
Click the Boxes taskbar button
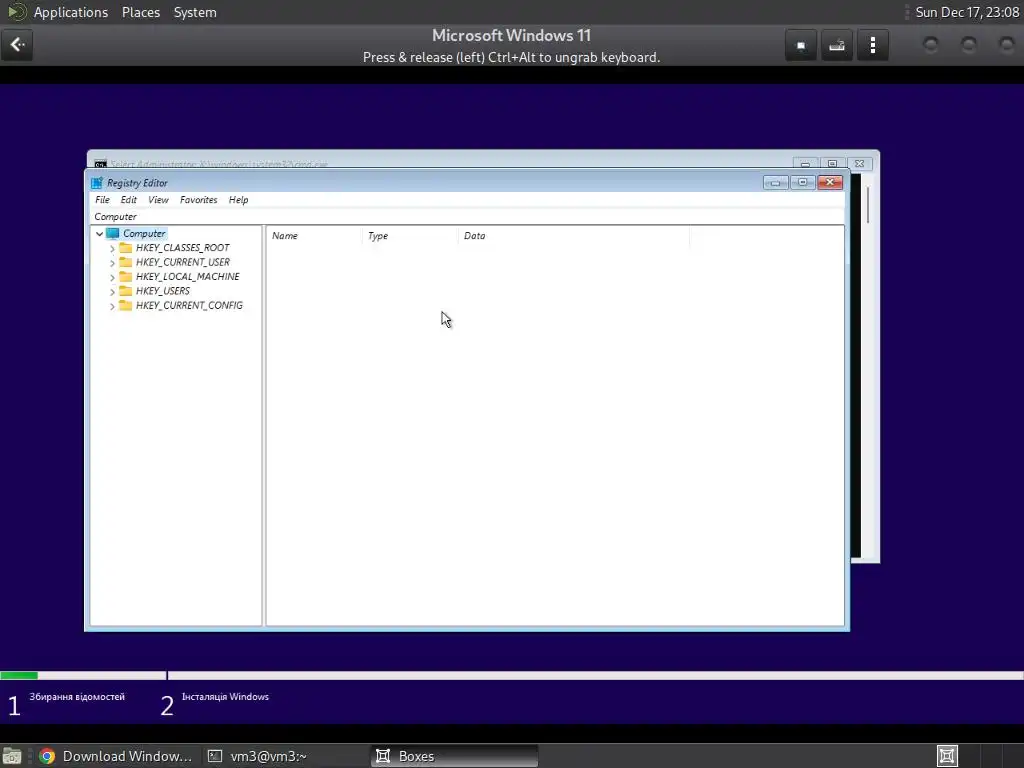tap(454, 756)
